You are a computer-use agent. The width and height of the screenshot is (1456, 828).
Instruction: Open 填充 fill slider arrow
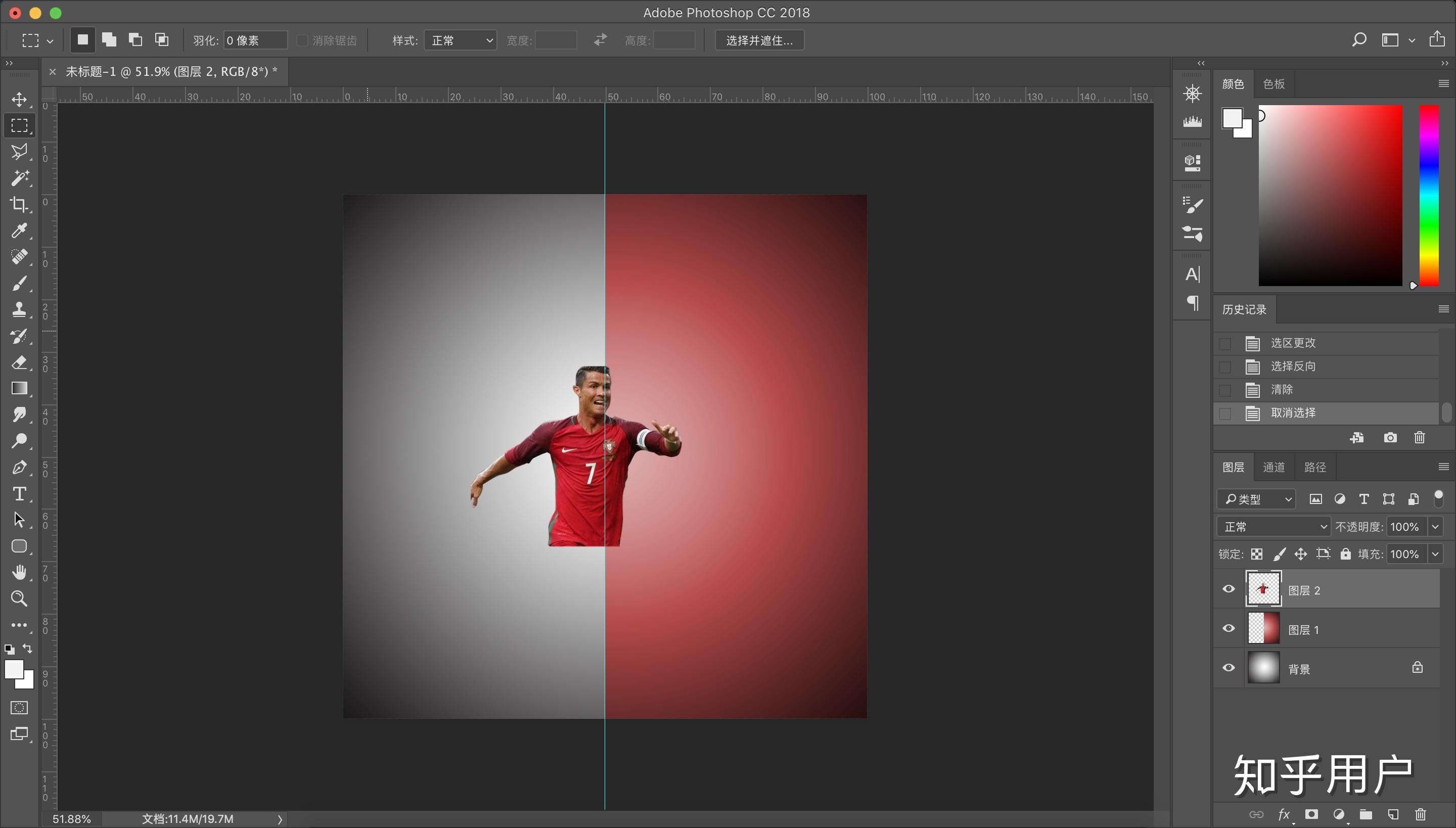pos(1436,554)
